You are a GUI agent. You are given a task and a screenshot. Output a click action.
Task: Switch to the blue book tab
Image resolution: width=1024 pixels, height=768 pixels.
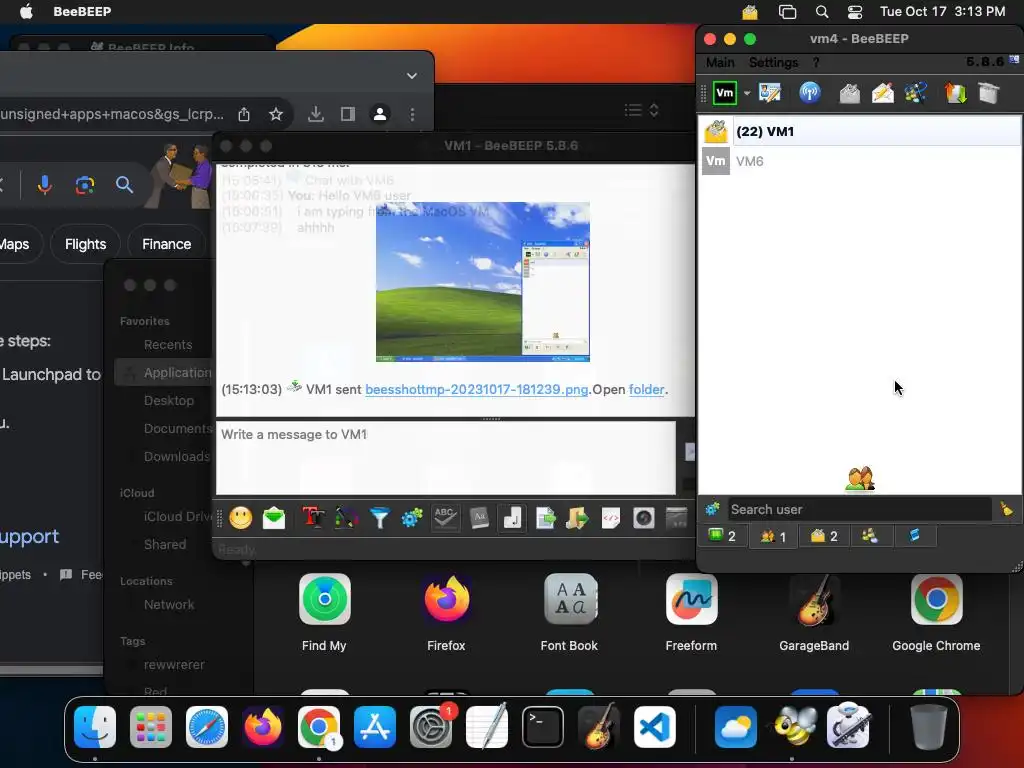(915, 536)
